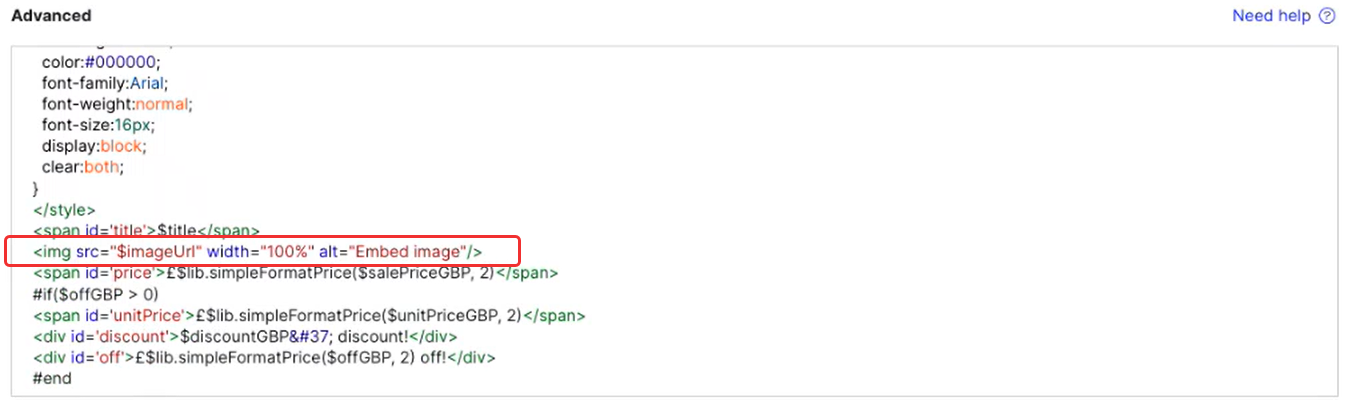The height and width of the screenshot is (404, 1347).
Task: Click the display:block line
Action: tap(94, 146)
